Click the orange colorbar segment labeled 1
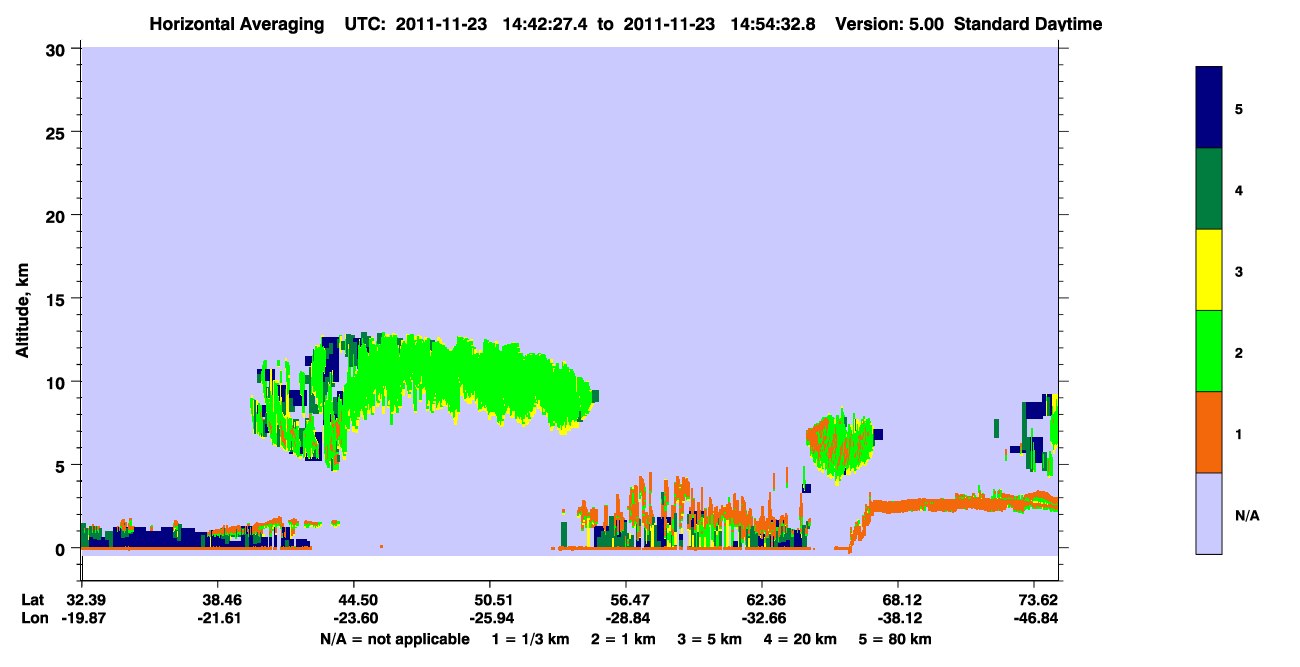The image size is (1300, 667). click(x=1209, y=432)
